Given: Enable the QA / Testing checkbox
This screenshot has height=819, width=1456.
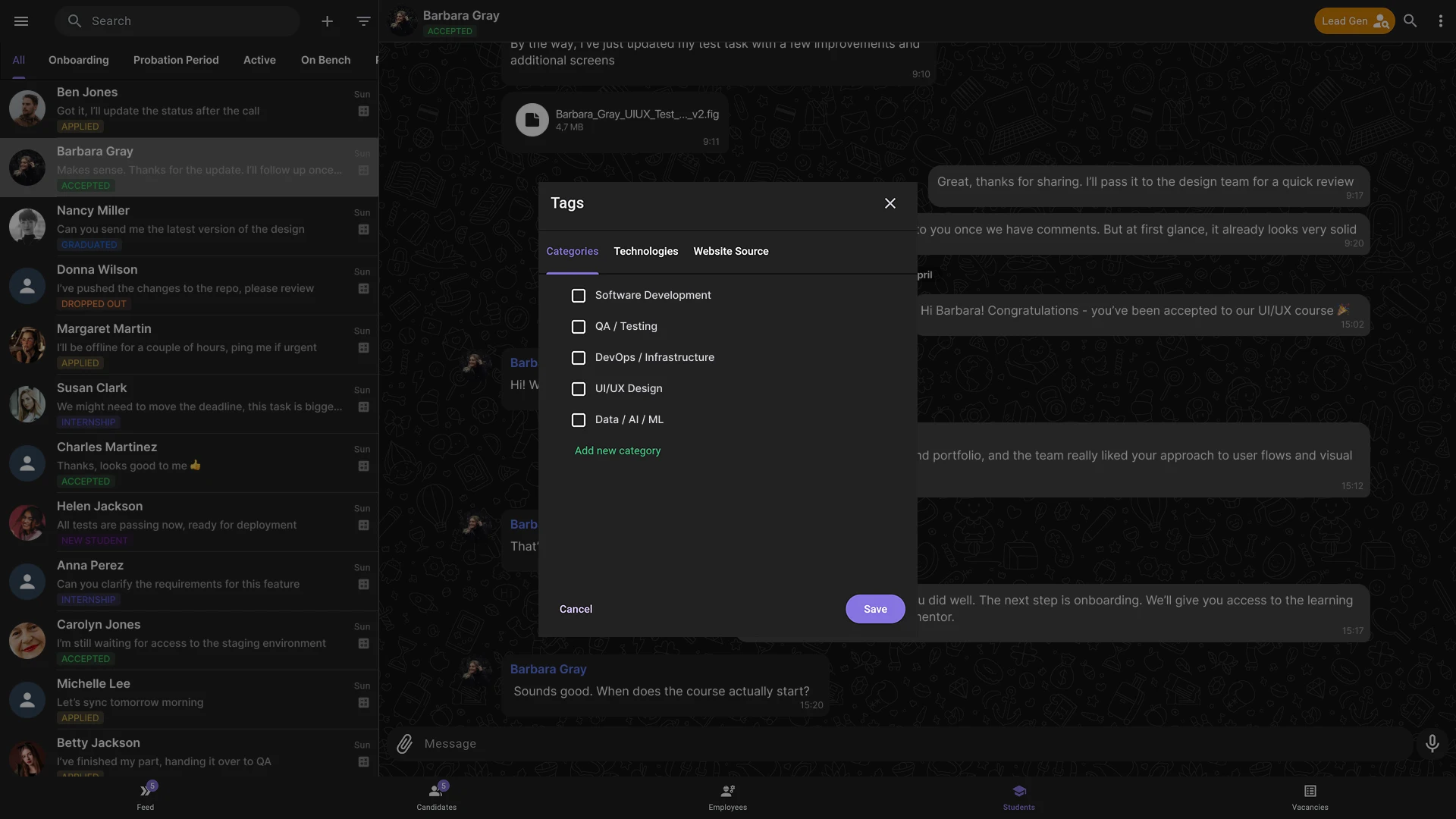Looking at the screenshot, I should click(579, 327).
